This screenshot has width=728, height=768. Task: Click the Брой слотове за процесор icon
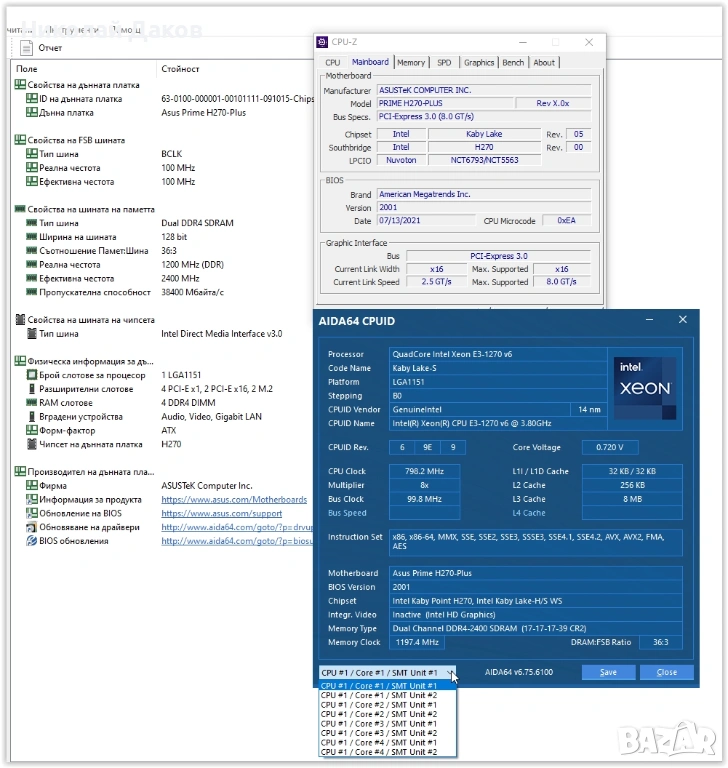pyautogui.click(x=30, y=375)
